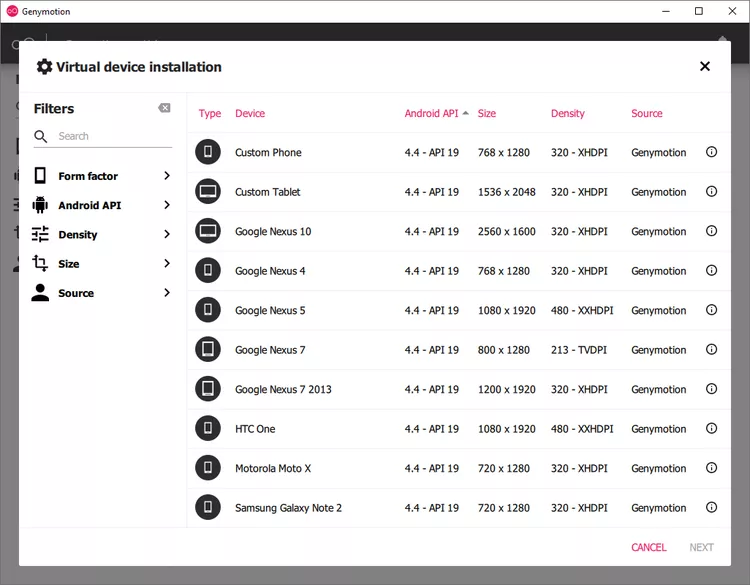Open the Android API filter label
Viewport: 750px width, 585px height.
tap(89, 205)
